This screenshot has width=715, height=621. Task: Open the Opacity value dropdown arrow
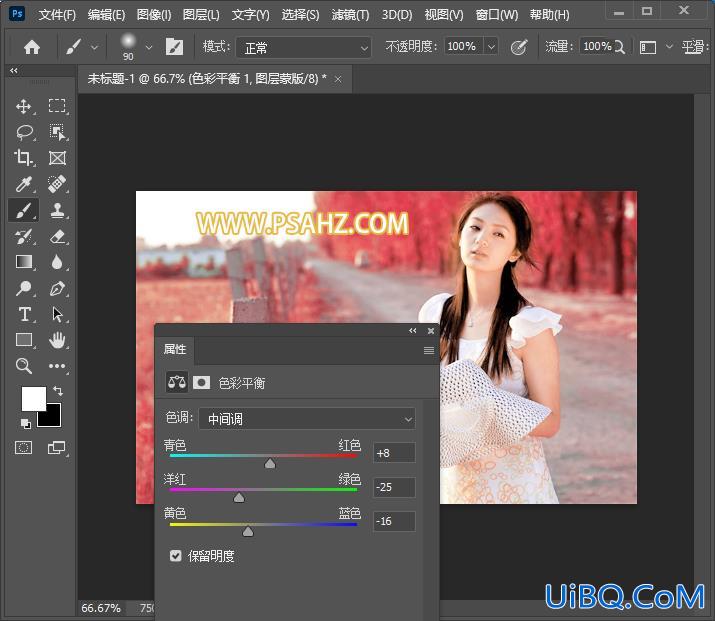(491, 47)
